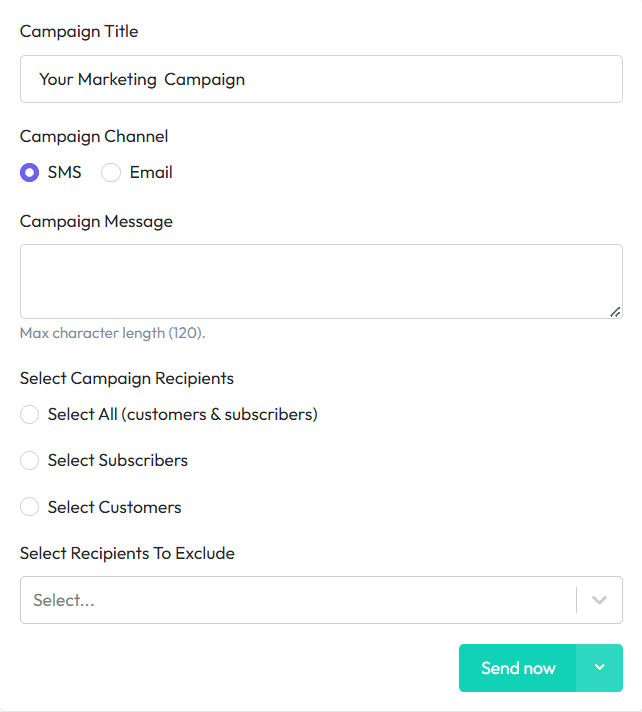Click the 'Campaign Message' label

click(96, 221)
